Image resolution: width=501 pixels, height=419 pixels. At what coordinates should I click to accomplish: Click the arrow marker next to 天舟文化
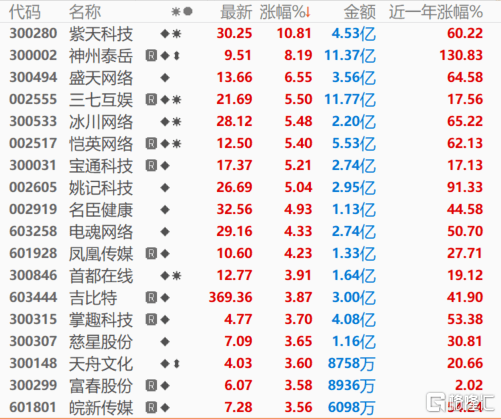coord(177,364)
